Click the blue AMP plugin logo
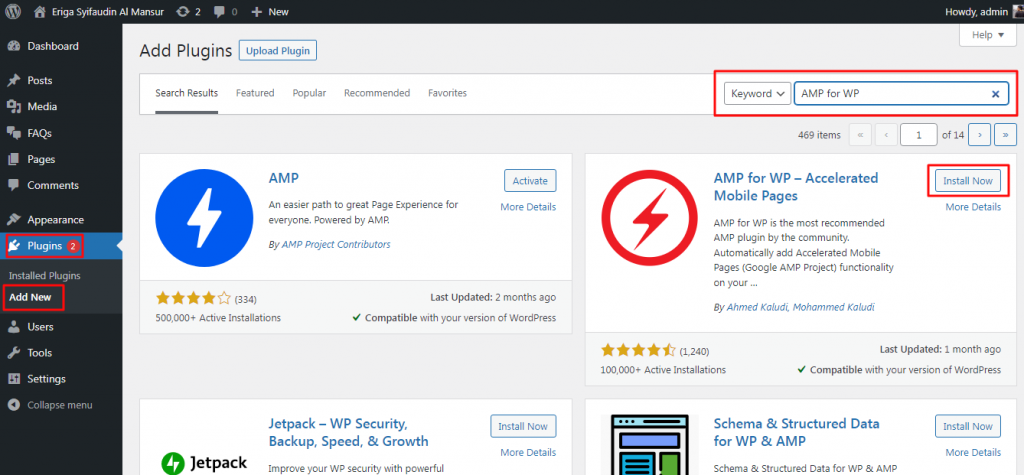This screenshot has width=1024, height=475. [x=204, y=218]
